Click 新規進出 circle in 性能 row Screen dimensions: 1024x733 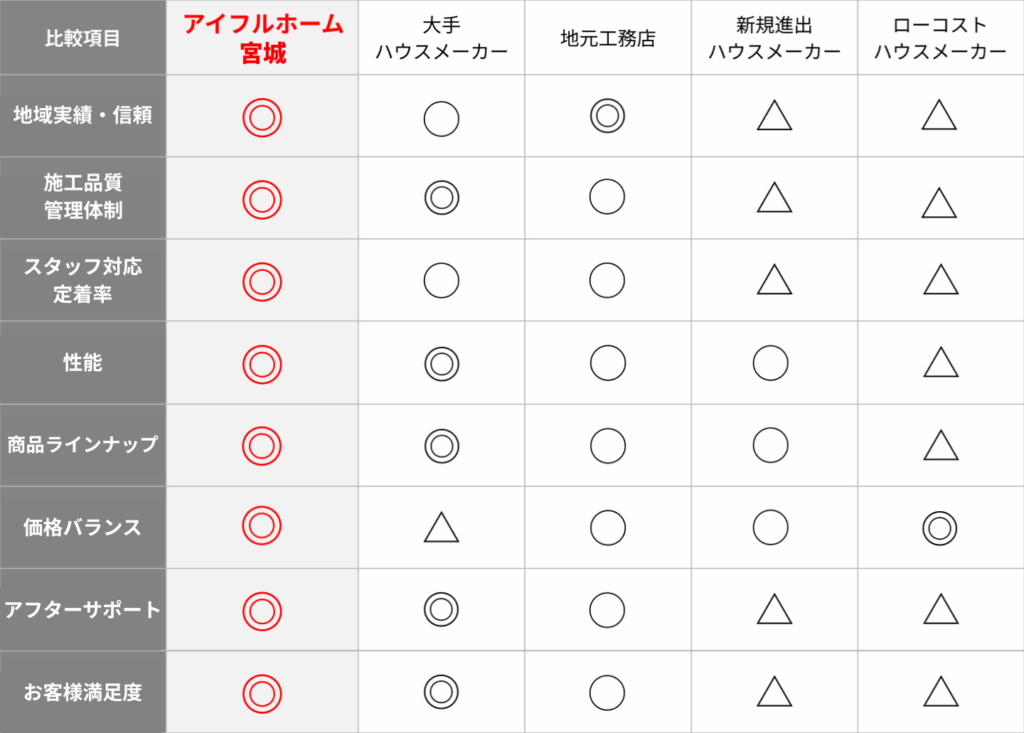tap(770, 363)
